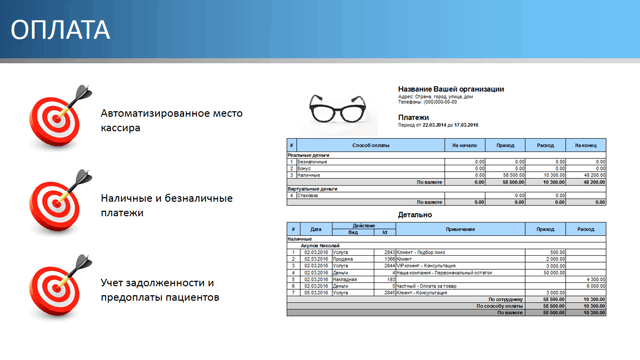Click the Детально section heading

pos(415,215)
